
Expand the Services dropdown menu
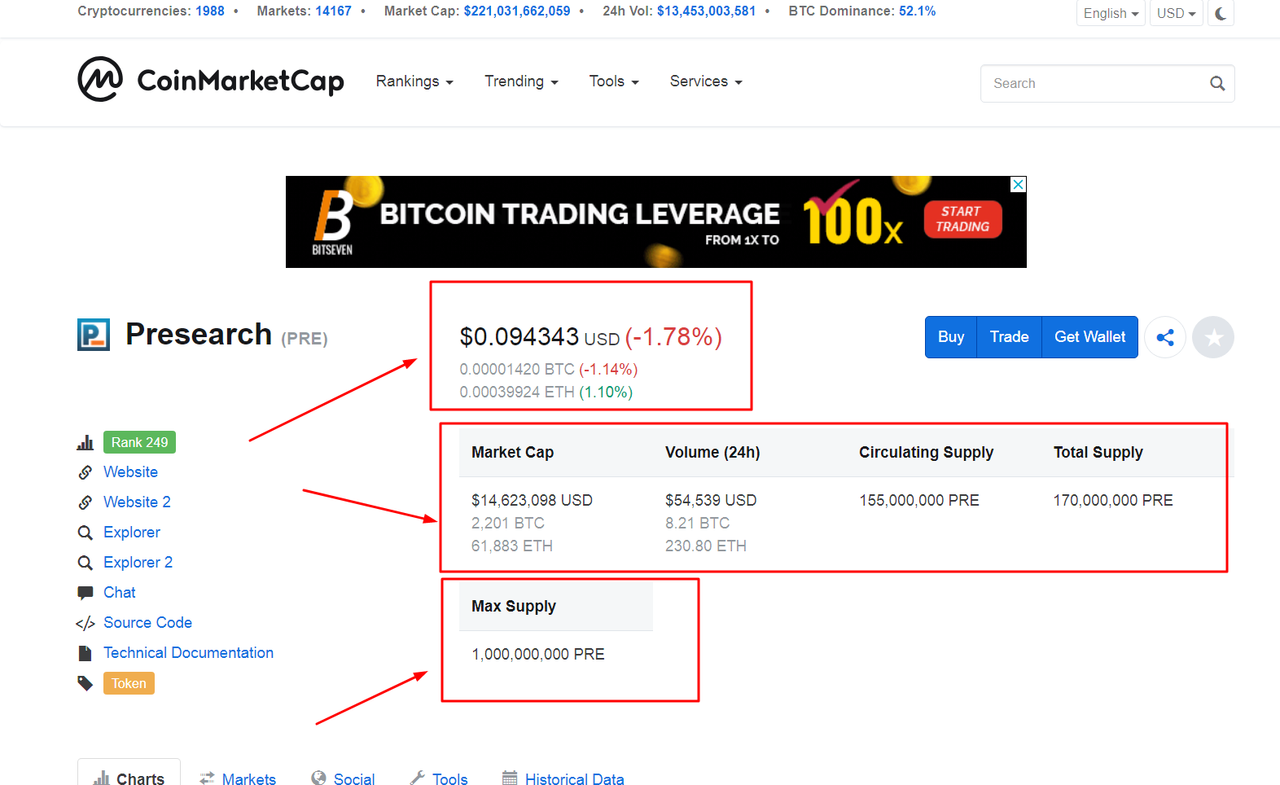[706, 82]
